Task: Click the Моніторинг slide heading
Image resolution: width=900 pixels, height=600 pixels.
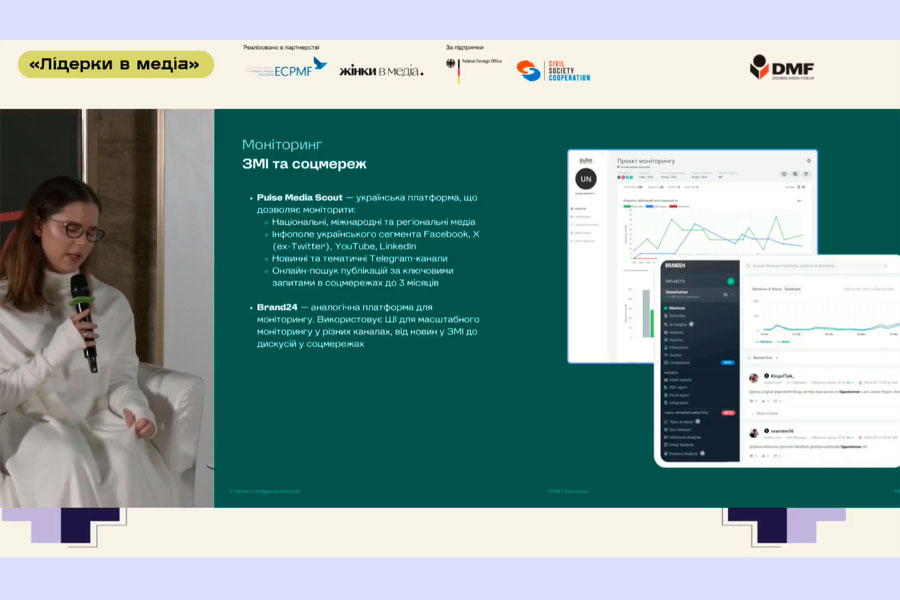Action: coord(282,144)
